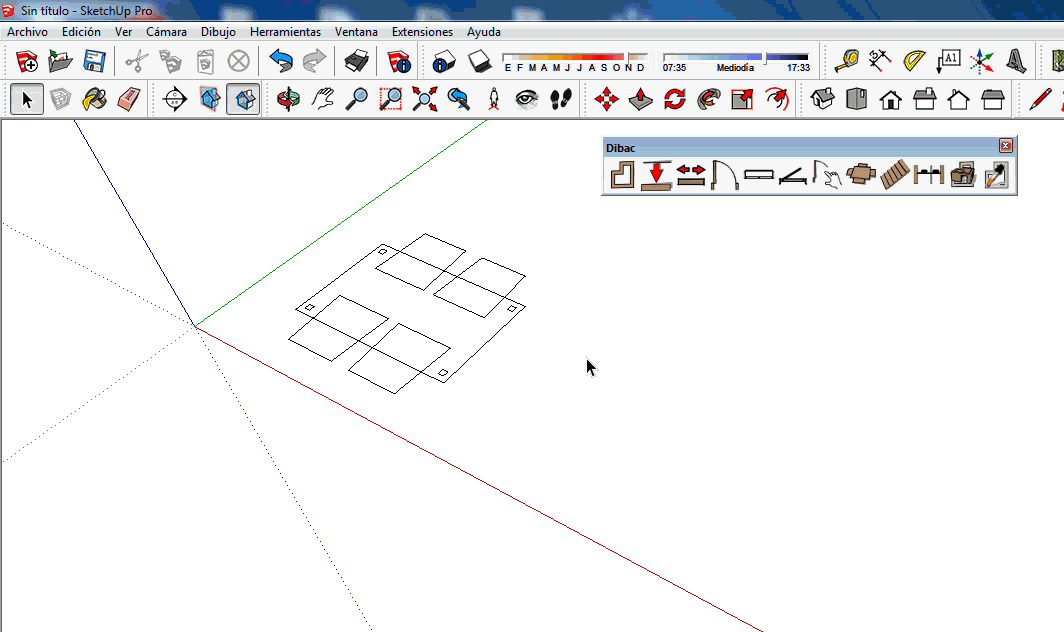Click the Paint Bucket tool
The height and width of the screenshot is (632, 1064).
click(x=95, y=99)
